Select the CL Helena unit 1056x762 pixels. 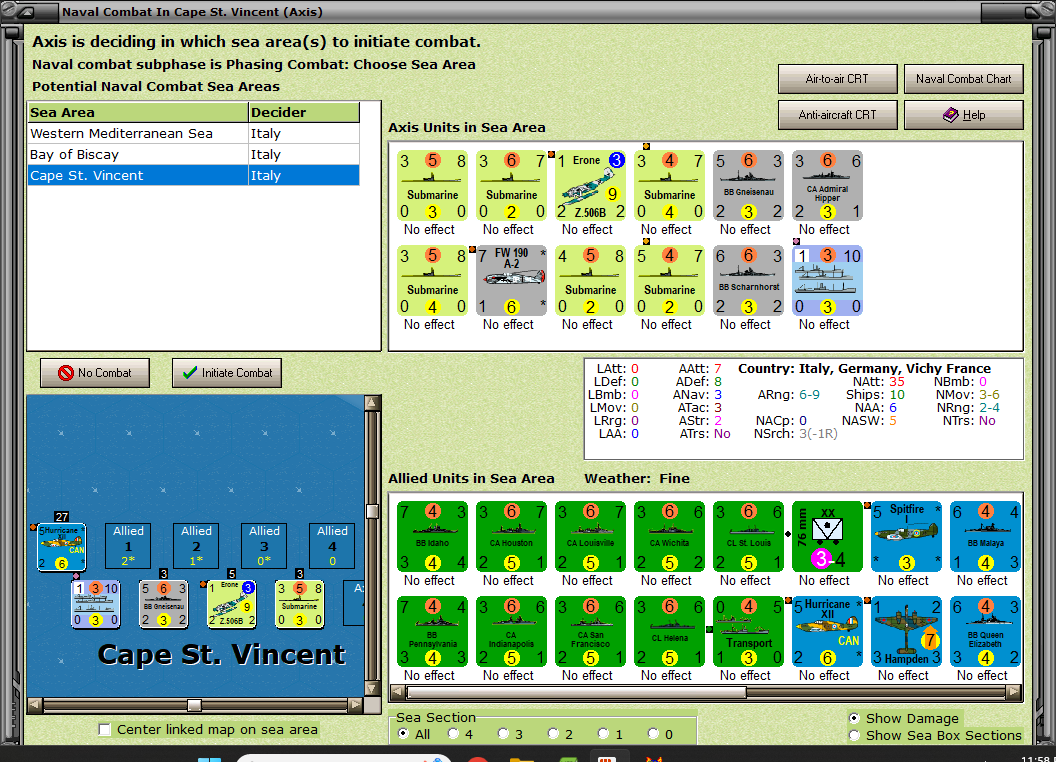click(669, 631)
